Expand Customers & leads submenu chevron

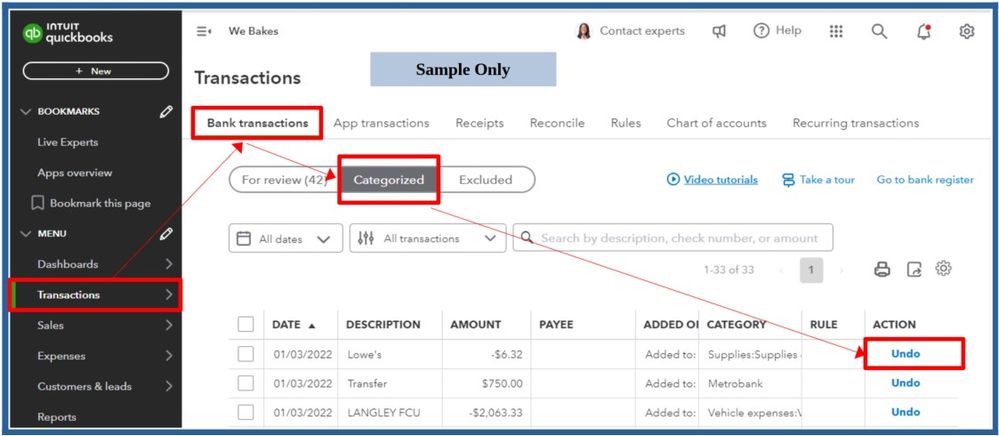coord(168,386)
